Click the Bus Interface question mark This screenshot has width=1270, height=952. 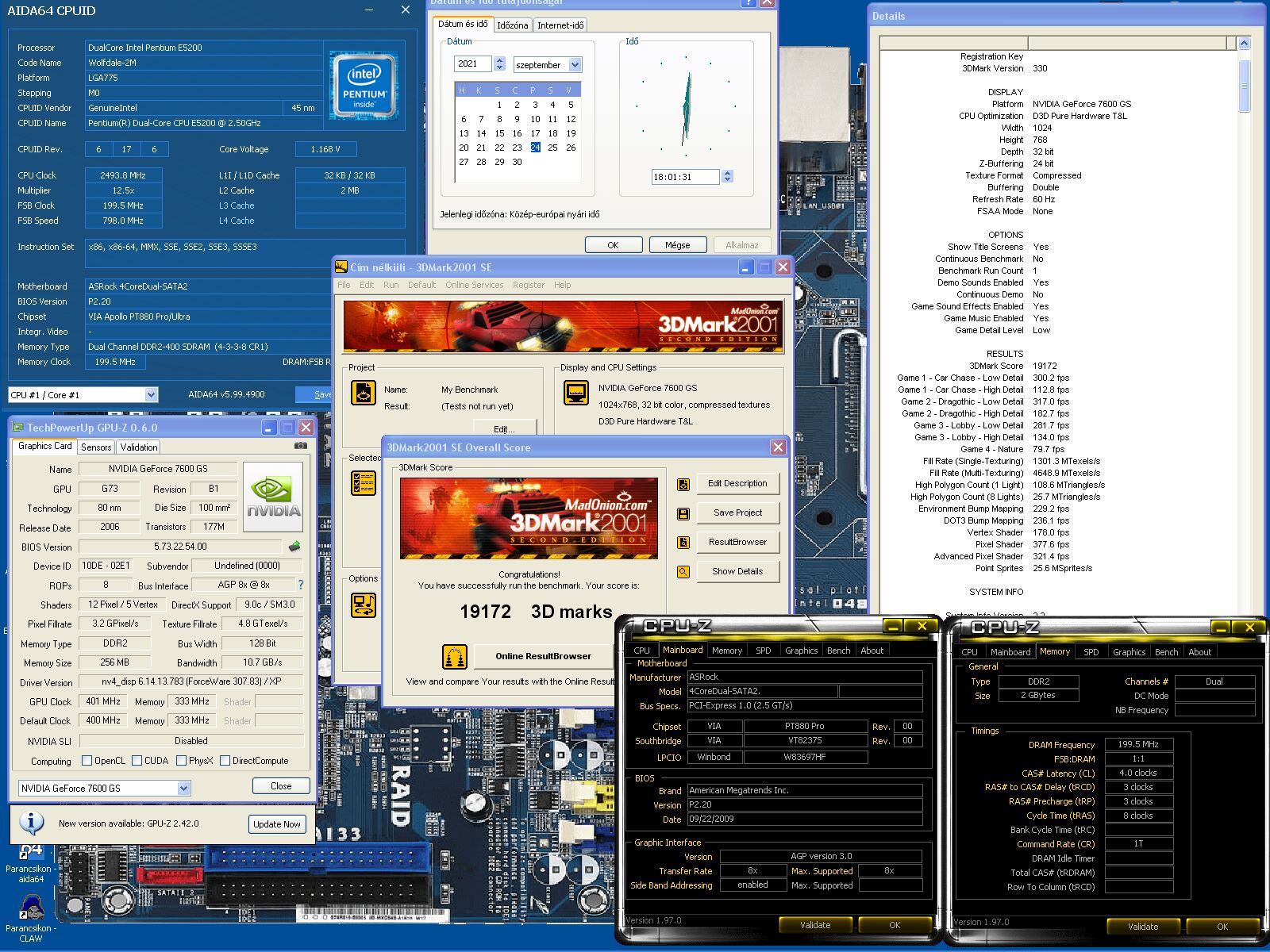300,585
